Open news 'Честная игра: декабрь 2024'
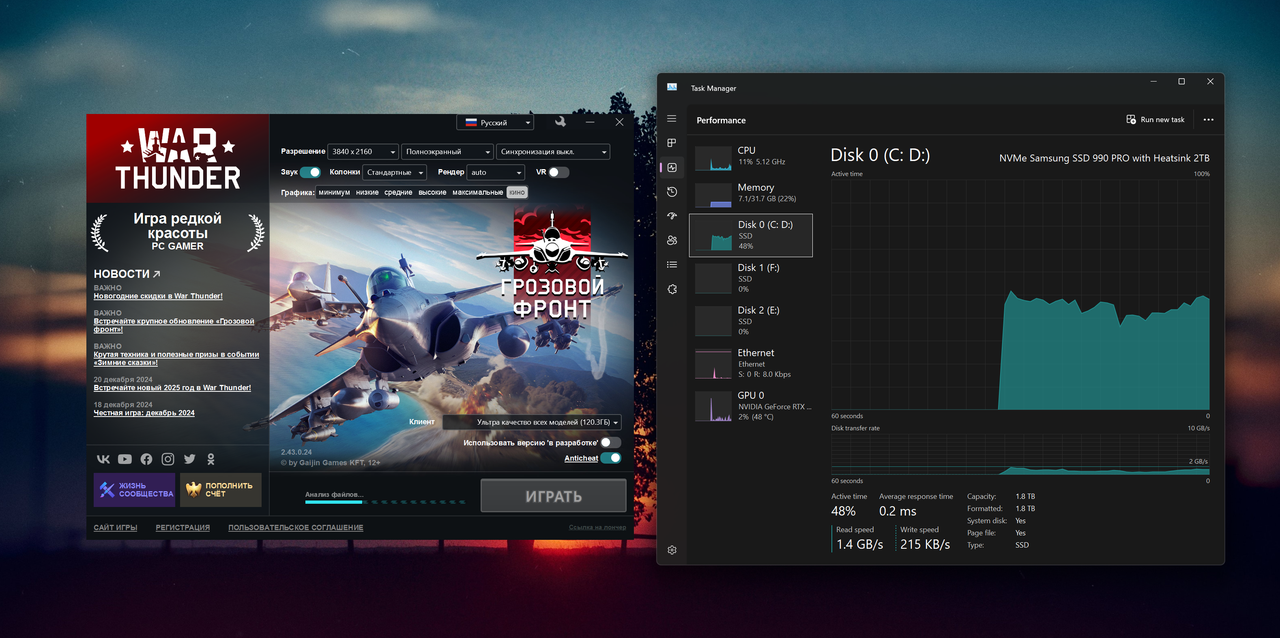This screenshot has width=1280, height=638. 144,413
